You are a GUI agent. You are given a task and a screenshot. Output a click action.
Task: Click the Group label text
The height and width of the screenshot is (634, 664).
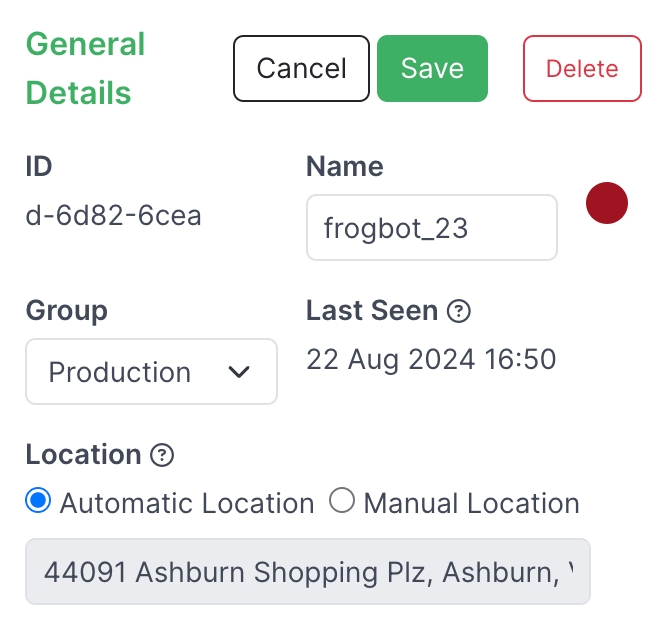pos(67,310)
